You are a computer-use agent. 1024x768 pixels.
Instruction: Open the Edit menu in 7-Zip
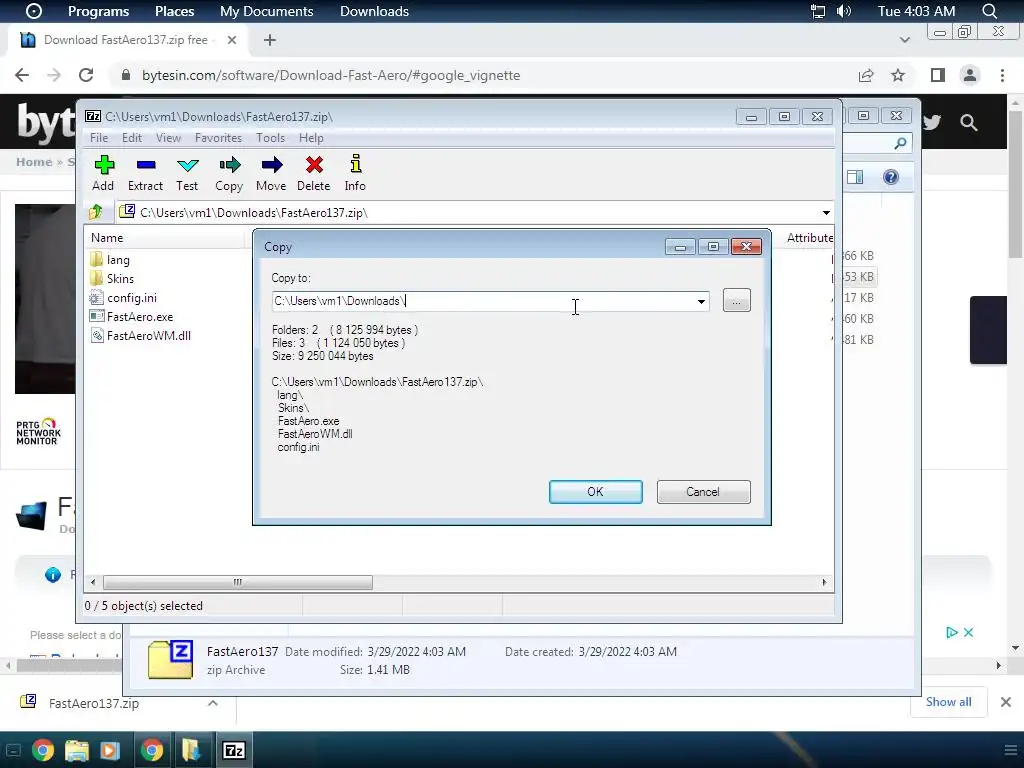pos(132,138)
